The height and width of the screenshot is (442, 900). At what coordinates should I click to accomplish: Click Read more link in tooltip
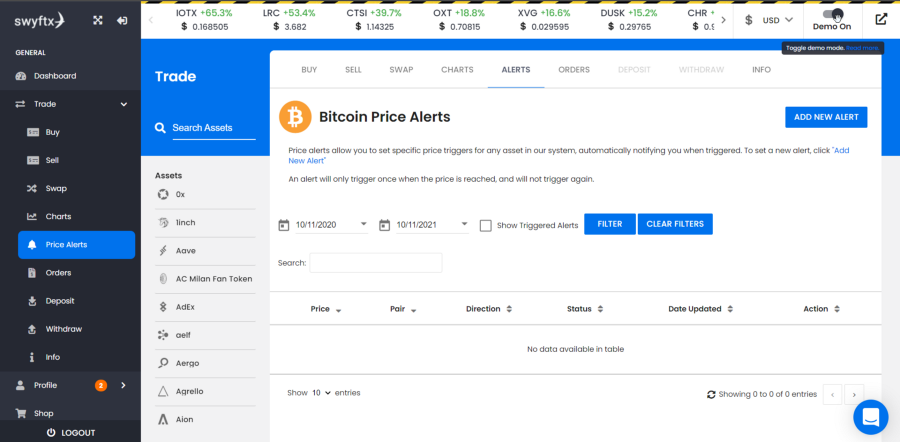click(862, 48)
